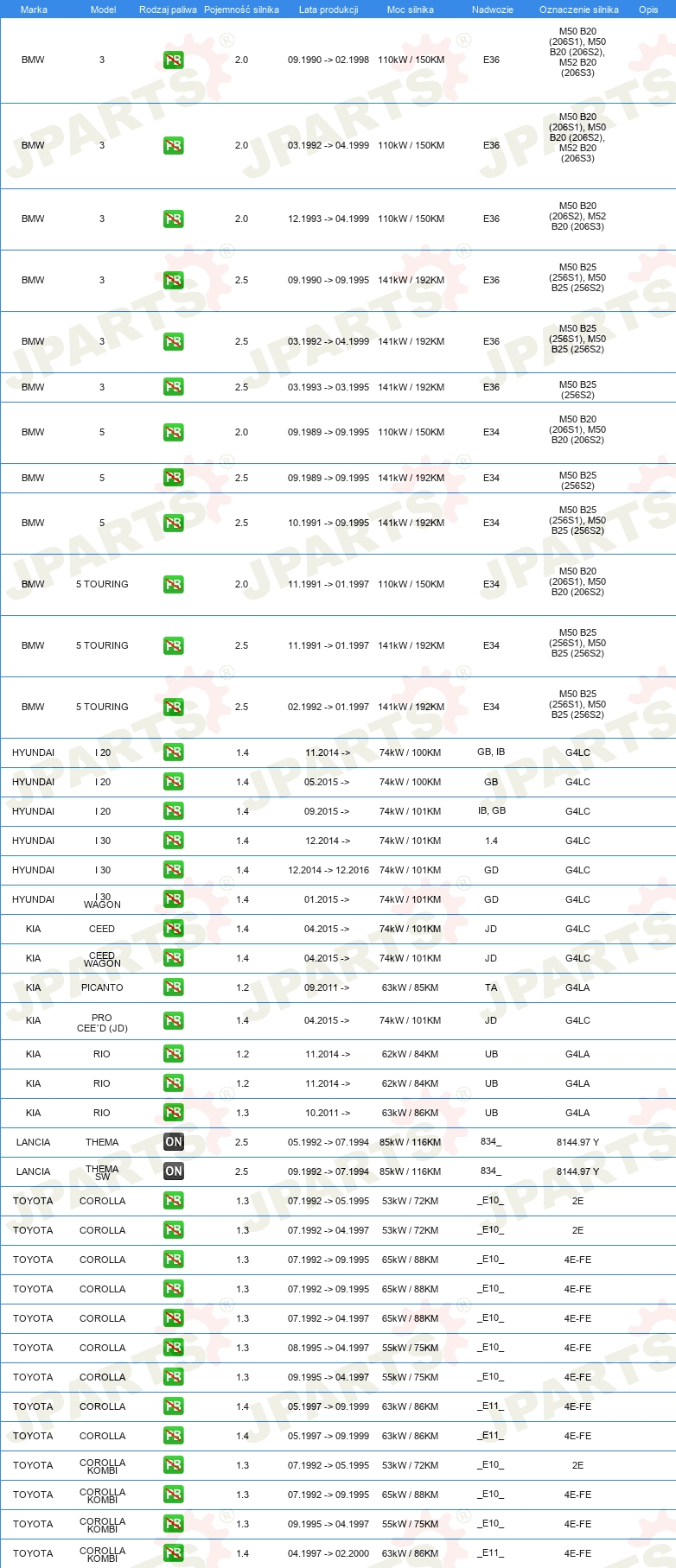Click the Pojemność silnika column header
Image resolution: width=676 pixels, height=1568 pixels.
click(x=241, y=10)
